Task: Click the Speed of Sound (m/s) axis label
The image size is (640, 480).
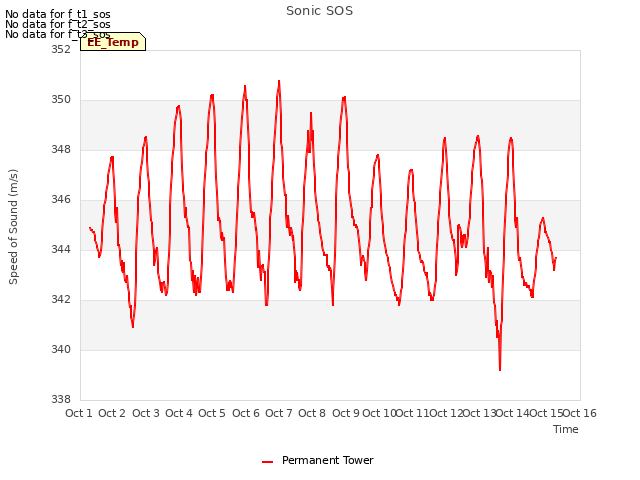Action: pos(13,227)
